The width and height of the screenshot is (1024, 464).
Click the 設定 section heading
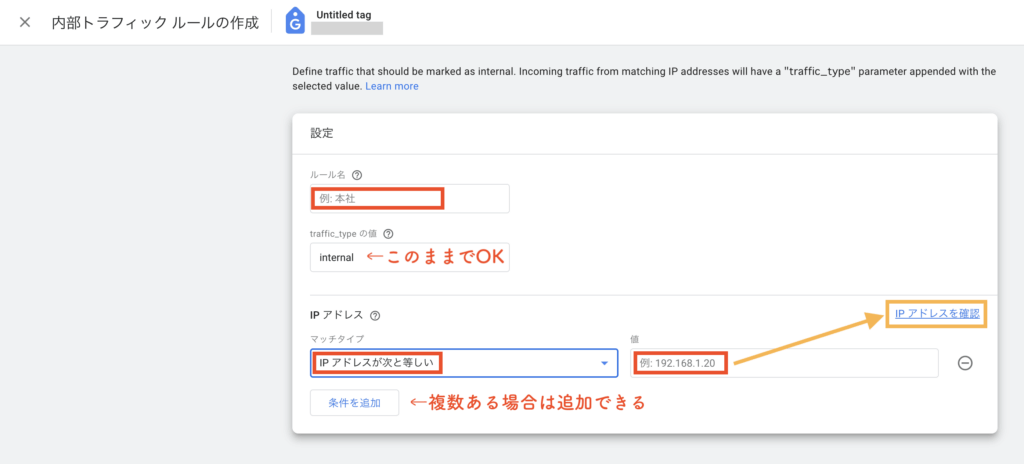[322, 132]
